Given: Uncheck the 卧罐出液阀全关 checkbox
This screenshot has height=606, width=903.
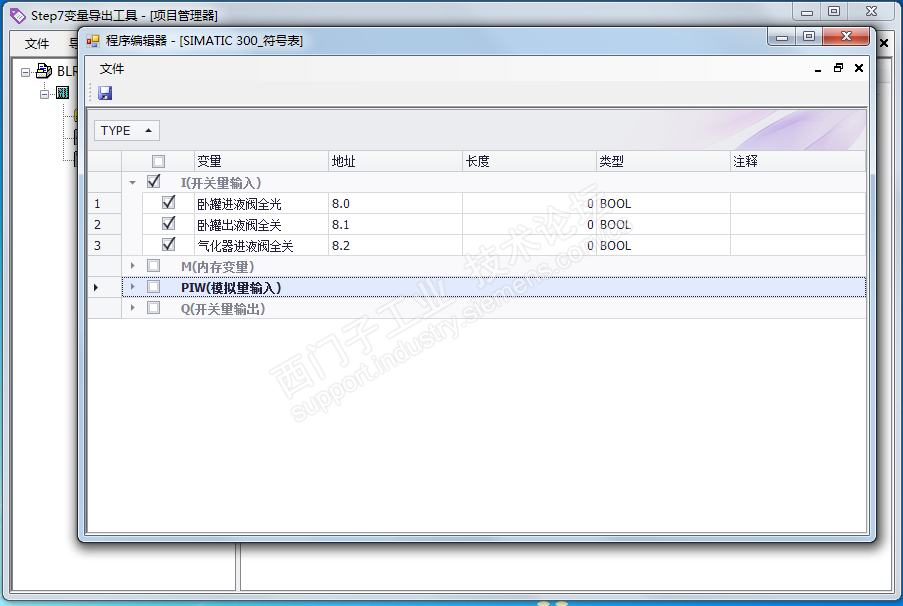Looking at the screenshot, I should click(x=169, y=224).
